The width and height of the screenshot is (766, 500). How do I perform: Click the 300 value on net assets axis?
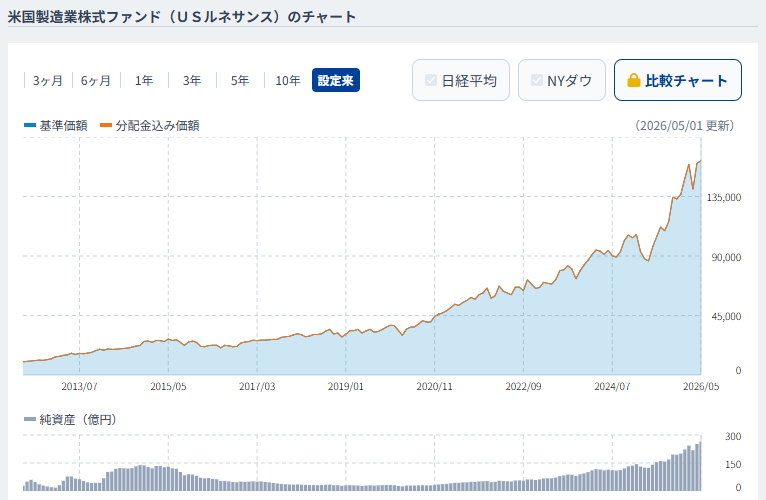(x=733, y=436)
